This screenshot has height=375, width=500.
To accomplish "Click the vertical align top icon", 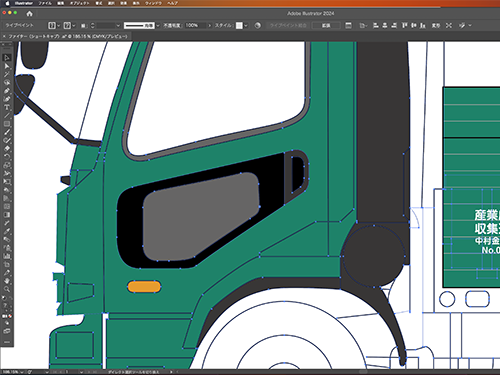I will [405, 25].
